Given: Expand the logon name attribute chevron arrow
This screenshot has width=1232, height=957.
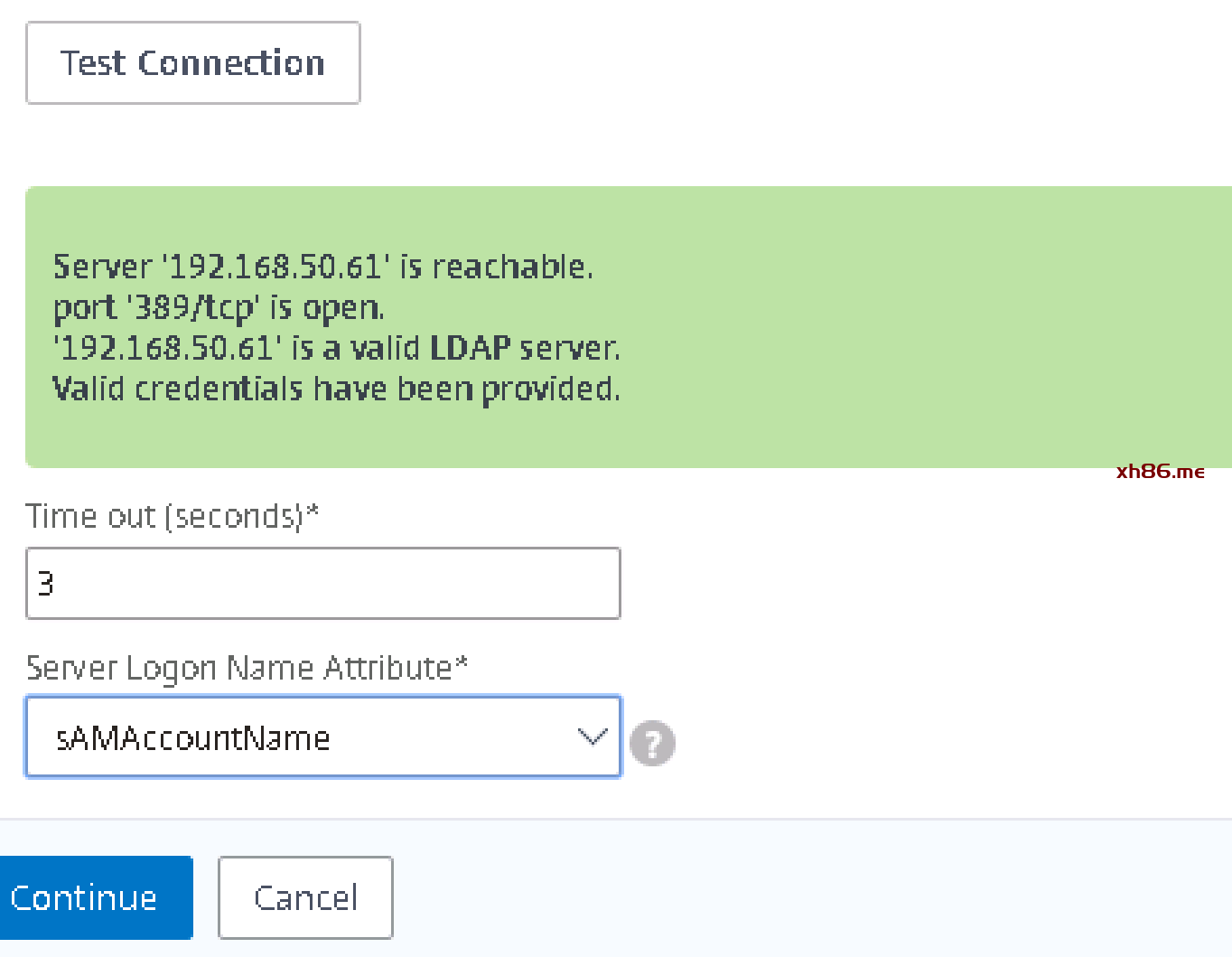Looking at the screenshot, I should [592, 737].
